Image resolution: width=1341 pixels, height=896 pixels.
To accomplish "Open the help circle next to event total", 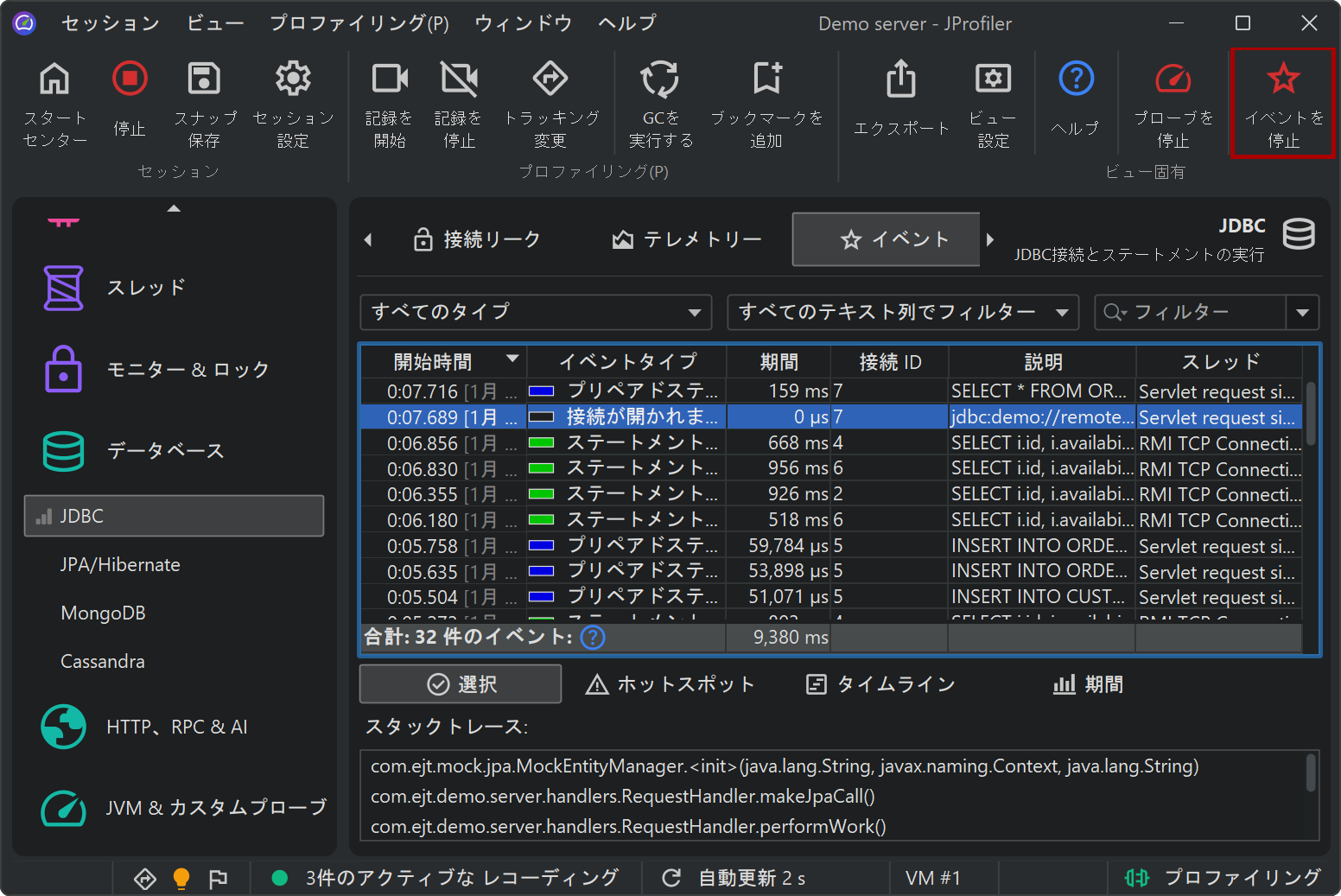I will coord(593,638).
